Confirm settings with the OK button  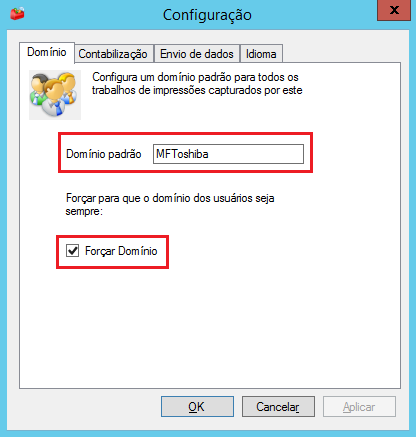coord(197,407)
